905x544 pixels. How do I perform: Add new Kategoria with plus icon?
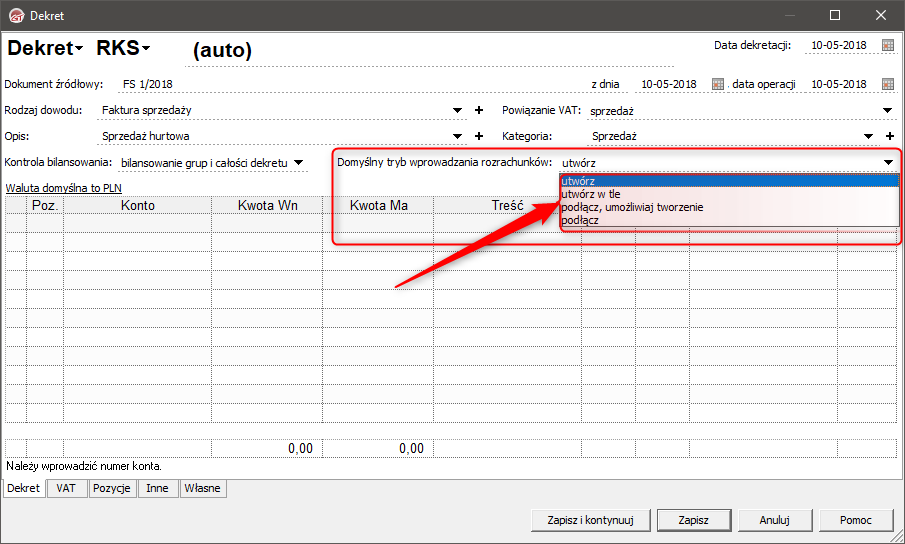pyautogui.click(x=889, y=136)
